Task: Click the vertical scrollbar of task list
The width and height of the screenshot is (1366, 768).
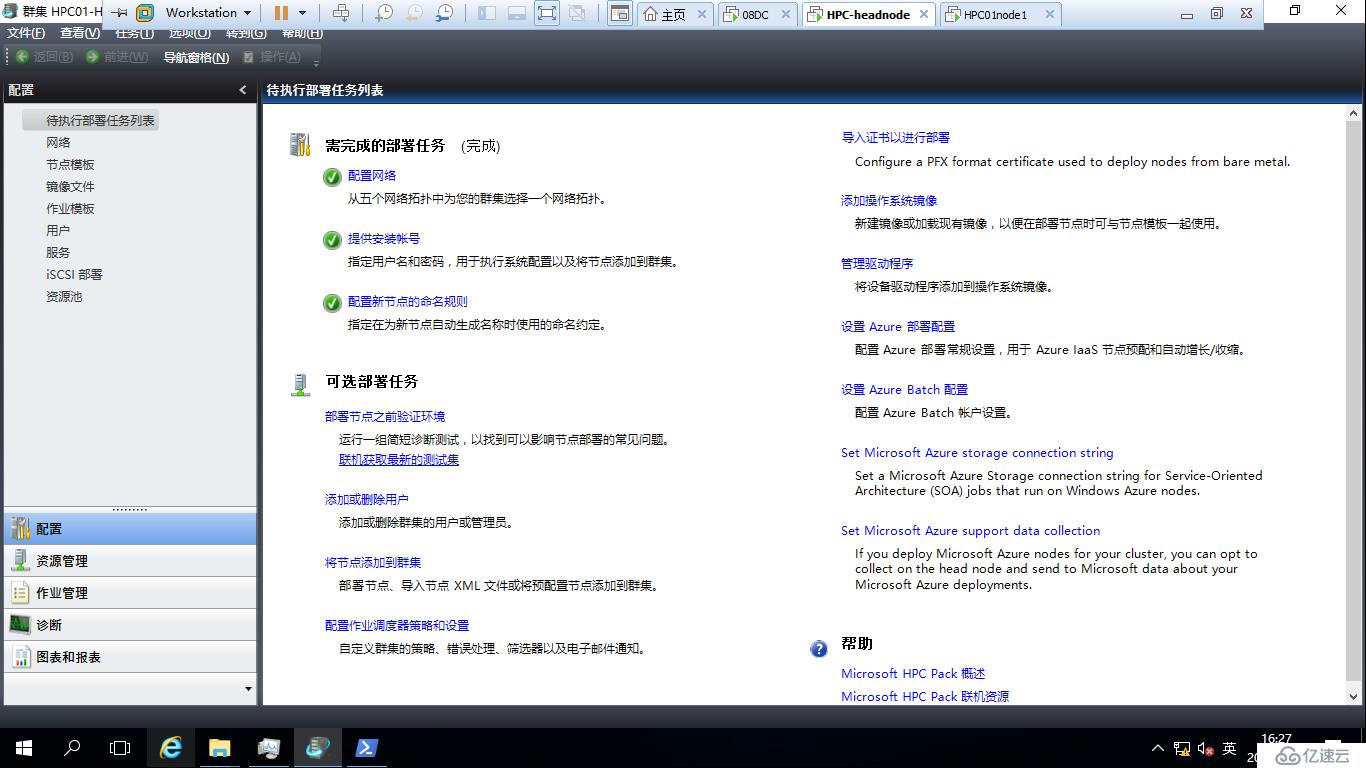Action: coord(1354,406)
